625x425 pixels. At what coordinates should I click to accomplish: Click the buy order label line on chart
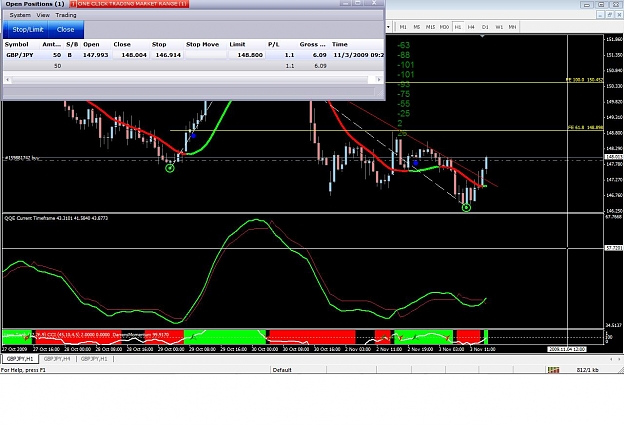pos(22,158)
